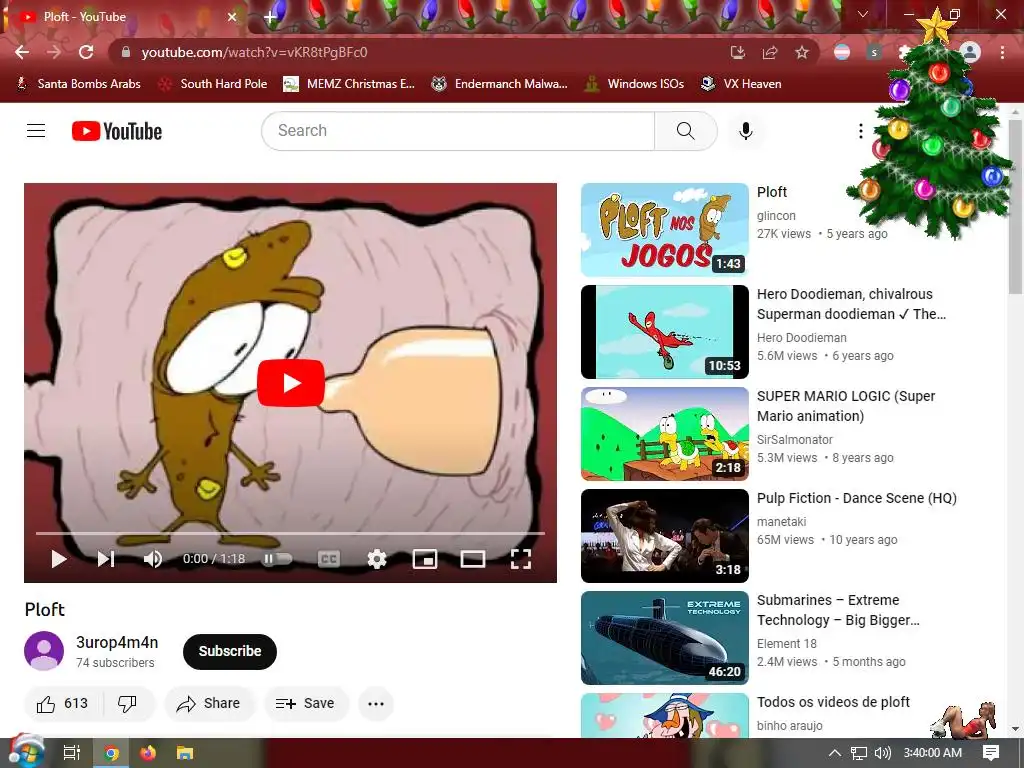Enter full screen mode
The width and height of the screenshot is (1024, 768).
point(520,559)
